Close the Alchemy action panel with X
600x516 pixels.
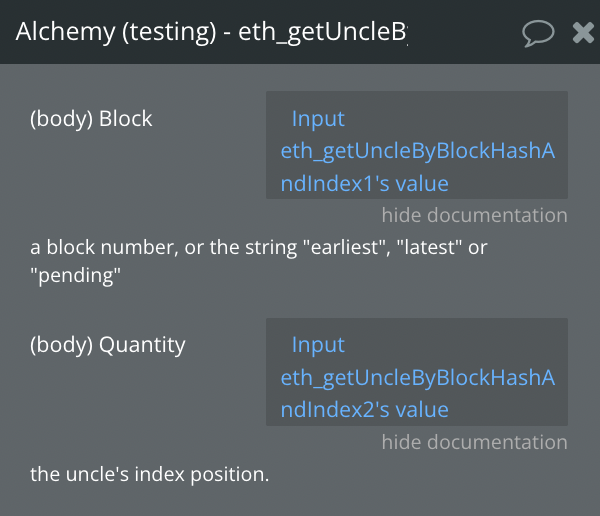[583, 33]
